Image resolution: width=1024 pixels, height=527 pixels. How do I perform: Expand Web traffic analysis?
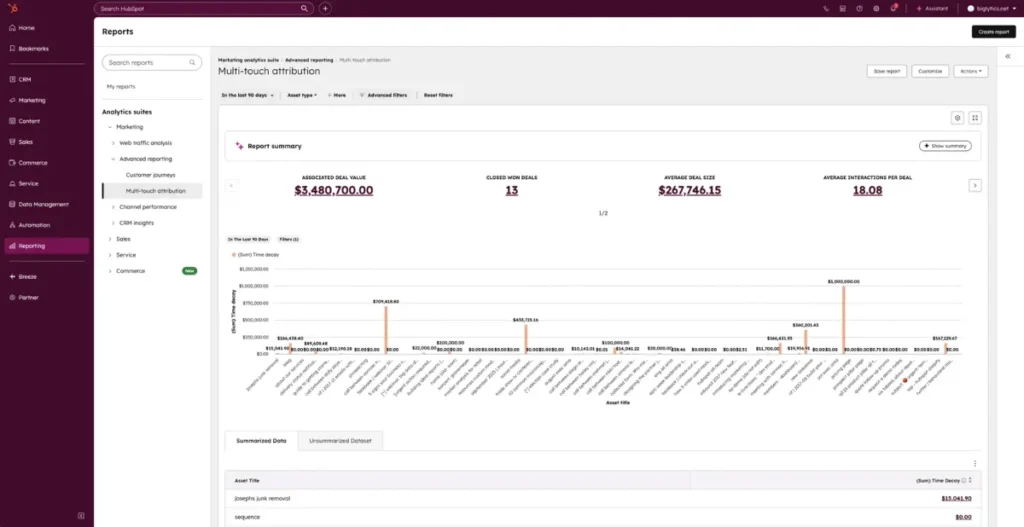tap(113, 143)
